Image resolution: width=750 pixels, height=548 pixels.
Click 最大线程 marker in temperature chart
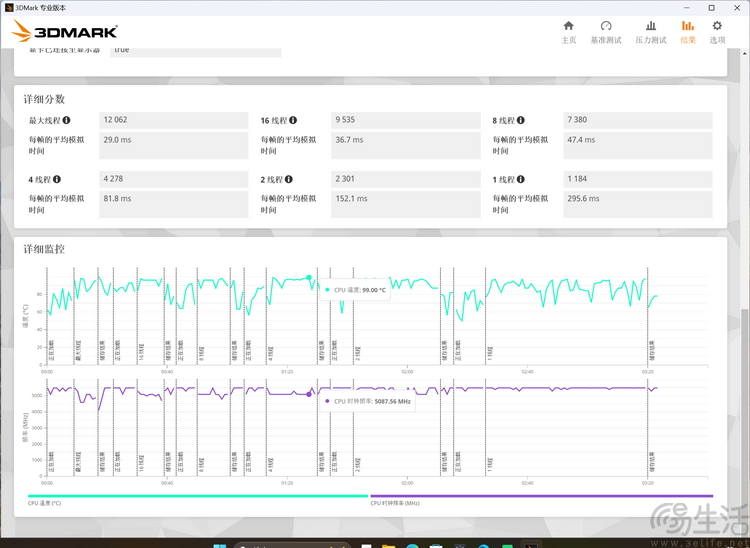[78, 351]
